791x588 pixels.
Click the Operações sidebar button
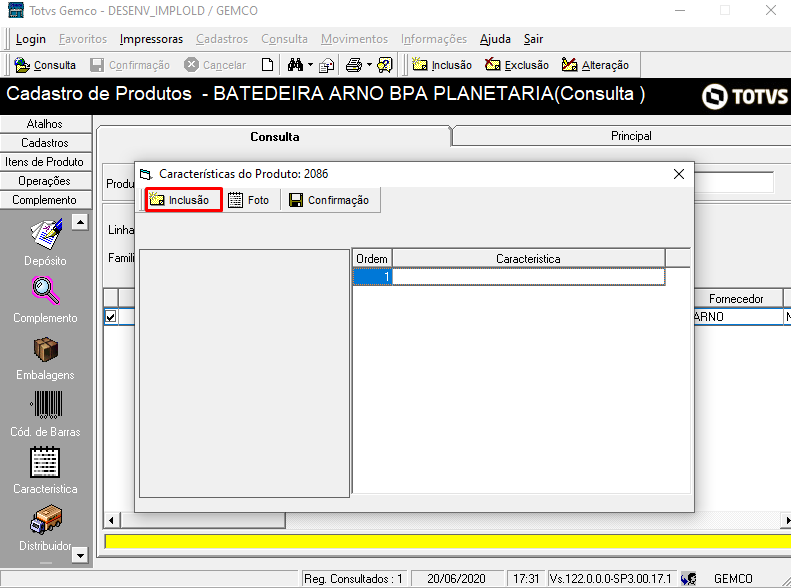[45, 181]
